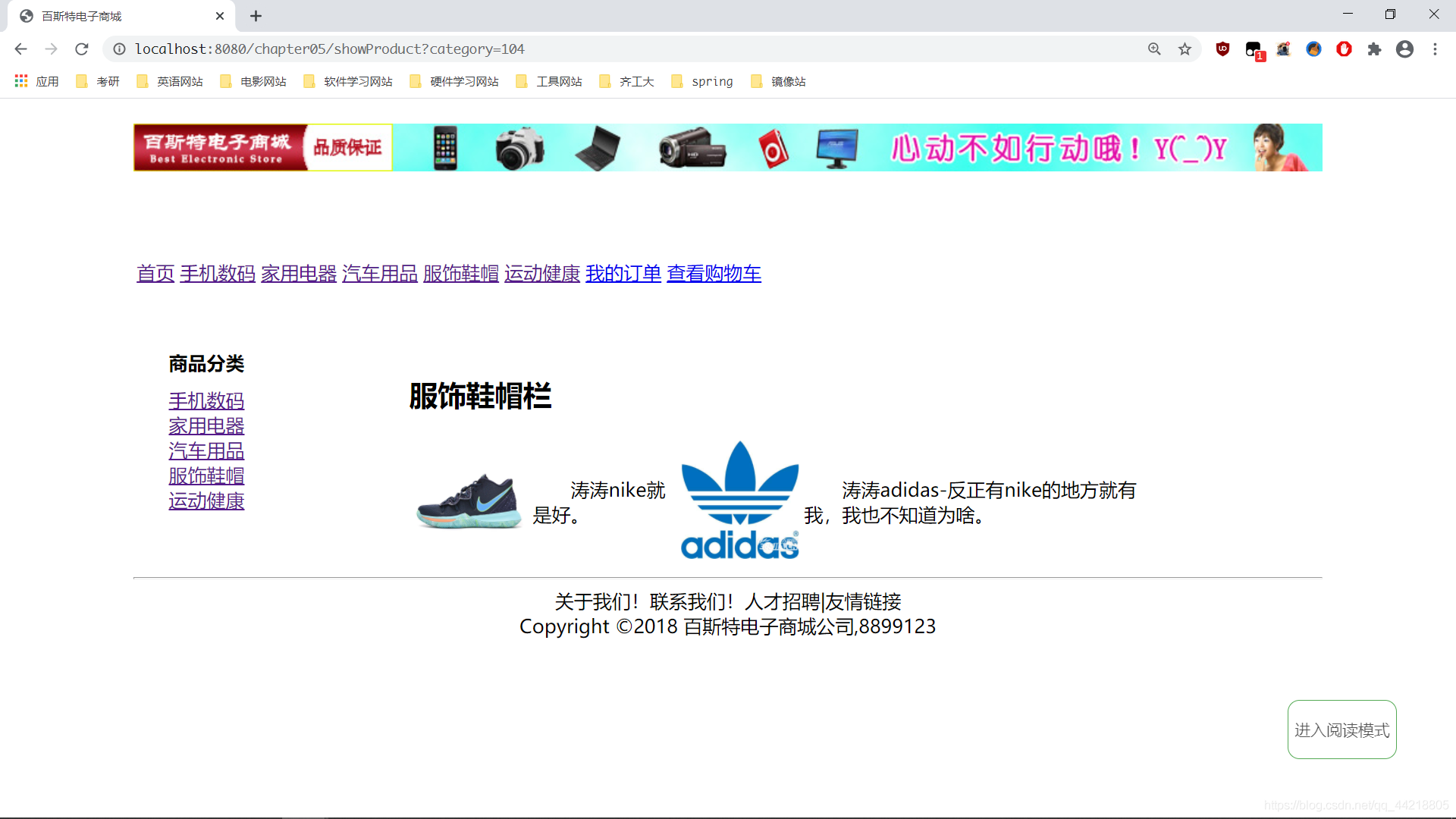Open the 齐工大 bookmark folder
Viewport: 1456px width, 819px height.
tap(626, 81)
